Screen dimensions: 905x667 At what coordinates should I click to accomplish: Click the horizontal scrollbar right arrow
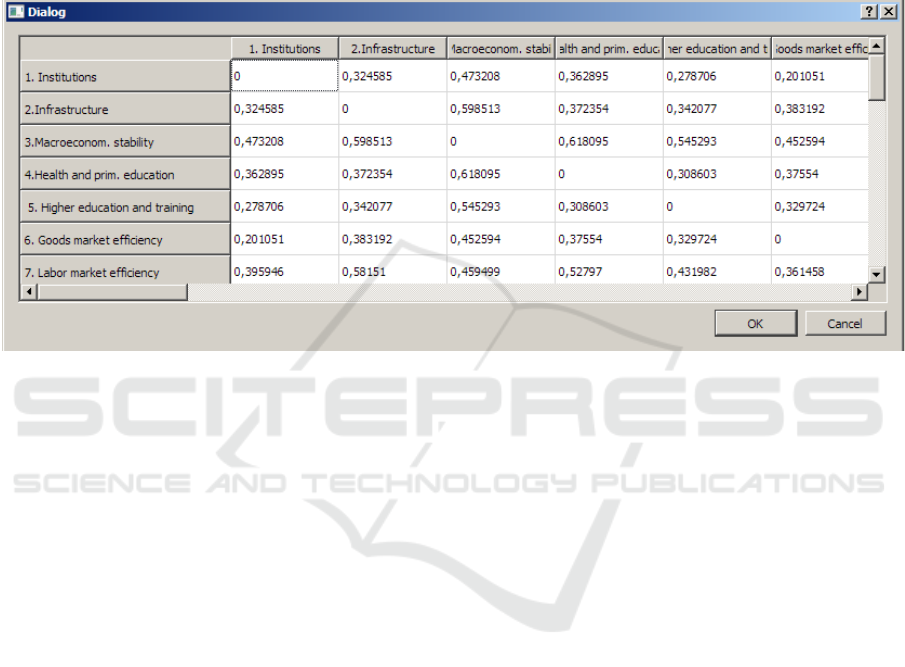click(859, 292)
